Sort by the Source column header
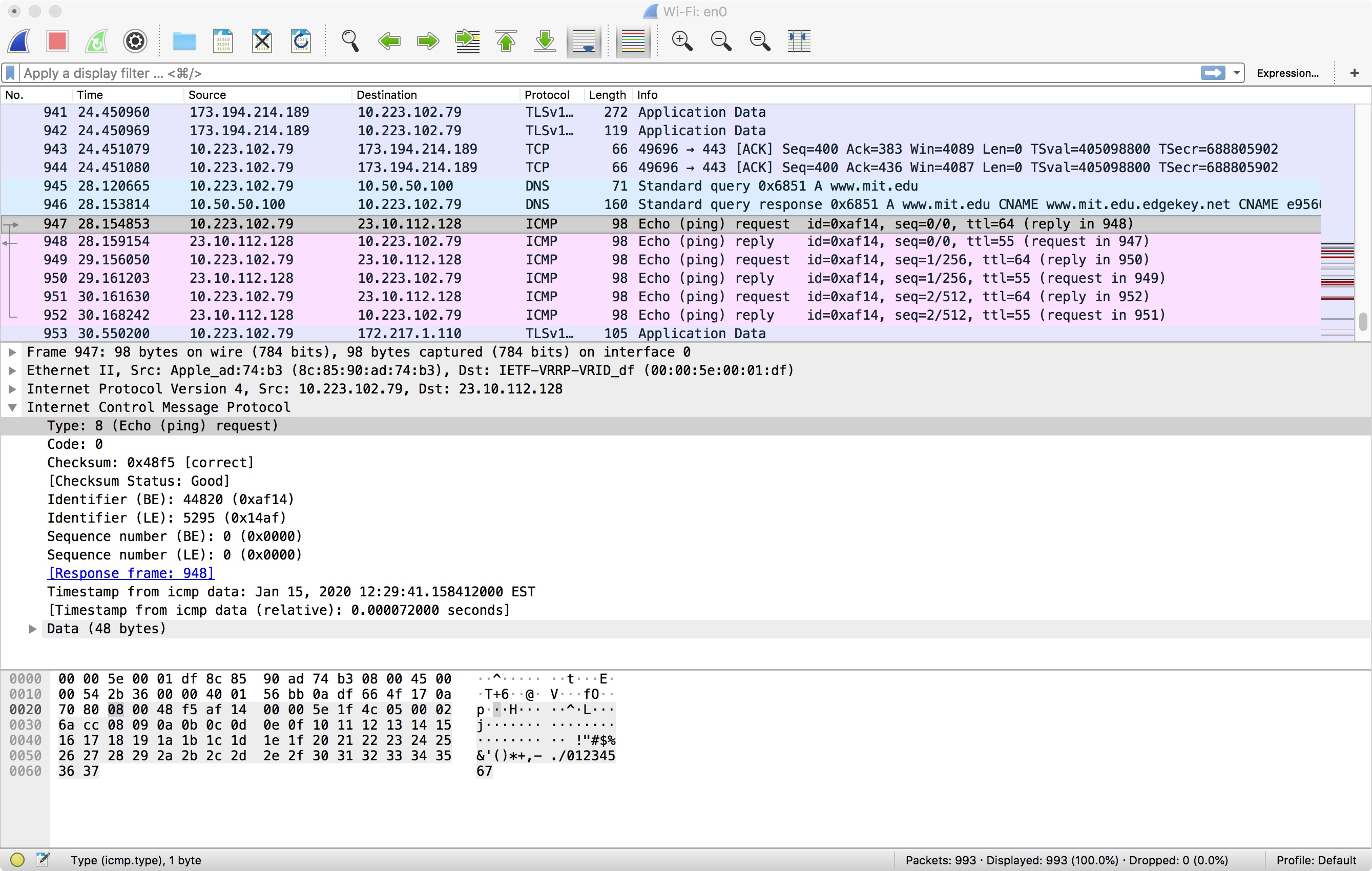Screen dimensions: 1372x871 tap(268, 95)
